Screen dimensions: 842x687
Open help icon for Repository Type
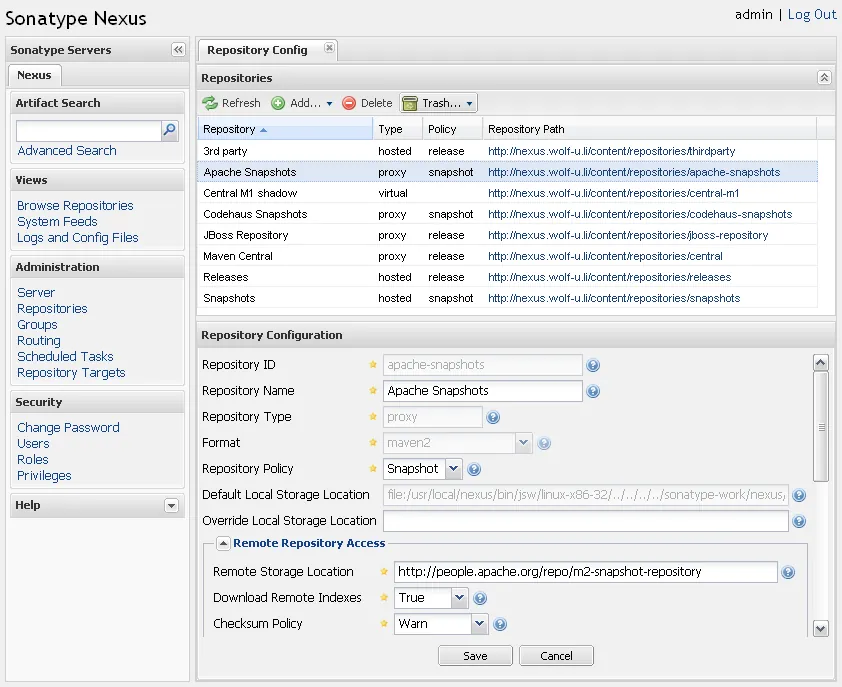(x=493, y=417)
